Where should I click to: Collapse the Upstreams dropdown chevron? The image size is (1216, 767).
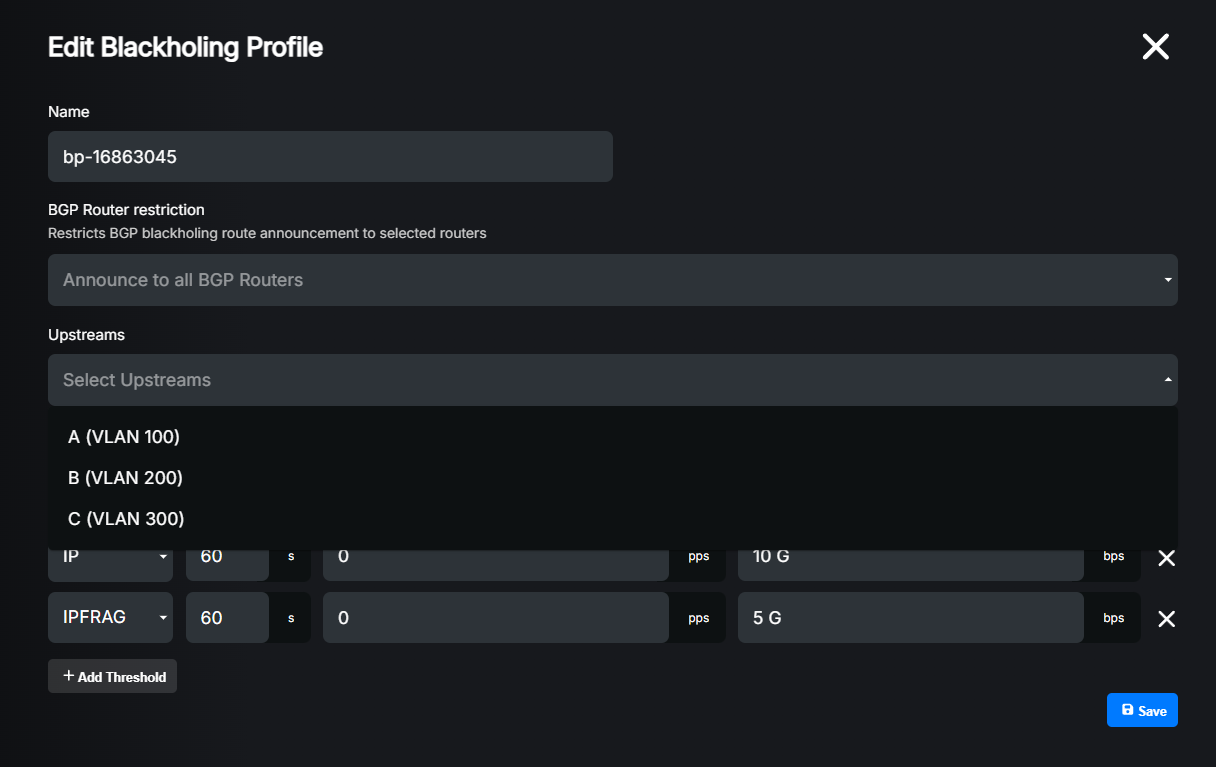point(1166,380)
